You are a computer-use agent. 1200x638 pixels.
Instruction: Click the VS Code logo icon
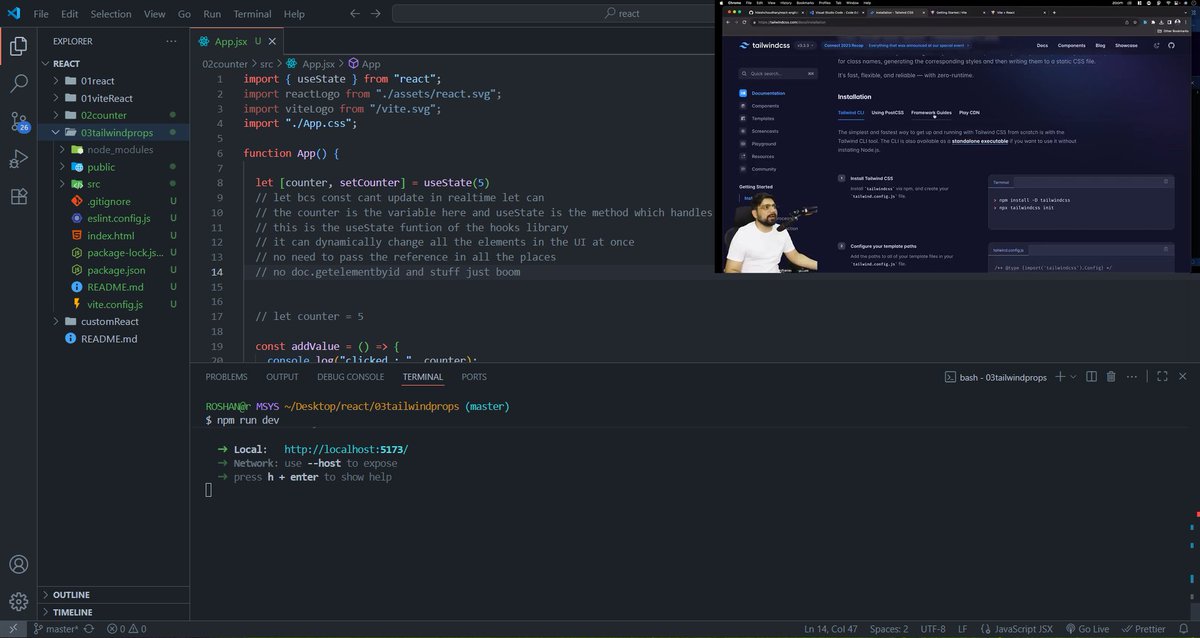click(x=13, y=14)
